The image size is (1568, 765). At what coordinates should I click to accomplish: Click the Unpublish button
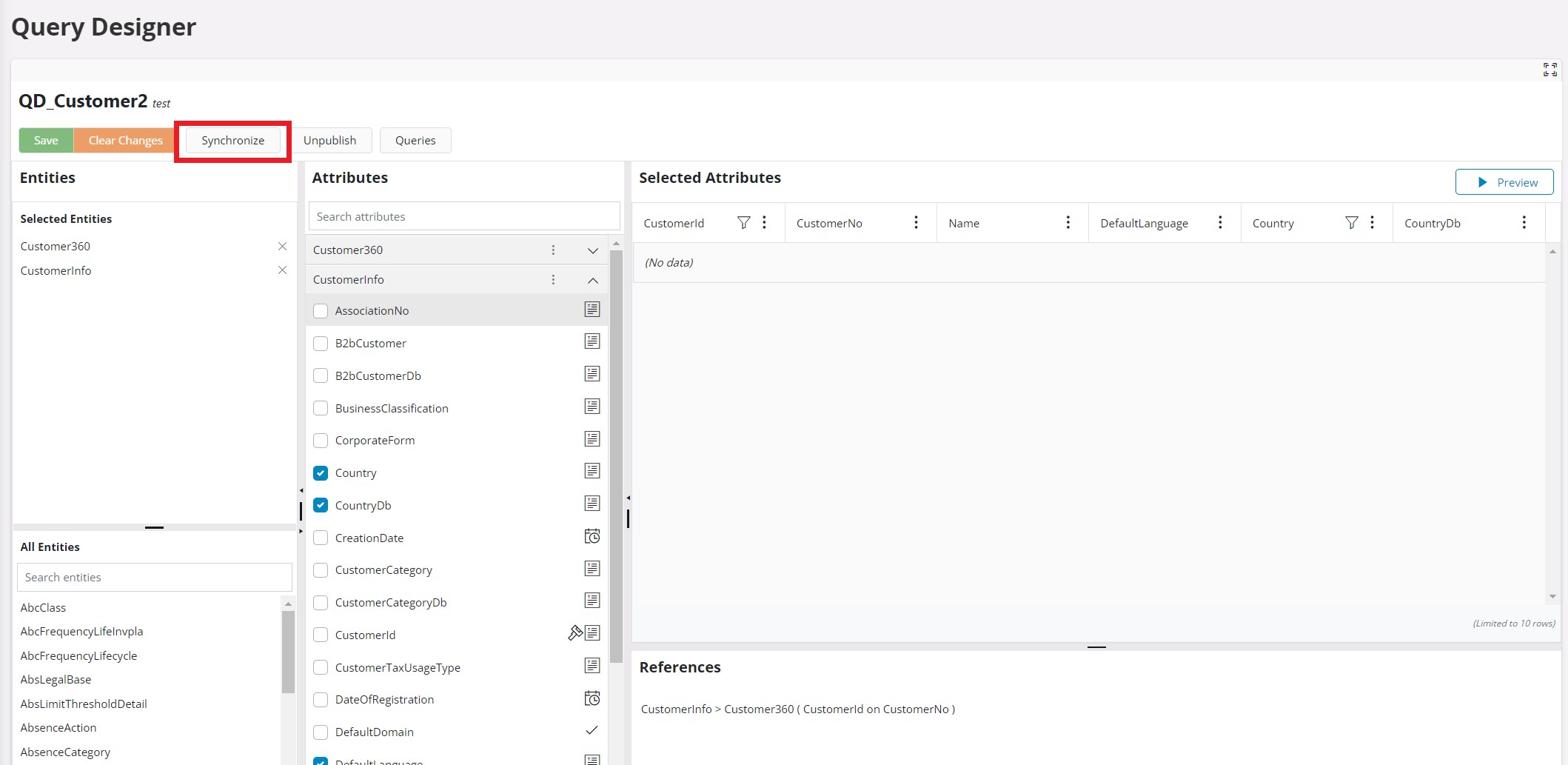[330, 140]
